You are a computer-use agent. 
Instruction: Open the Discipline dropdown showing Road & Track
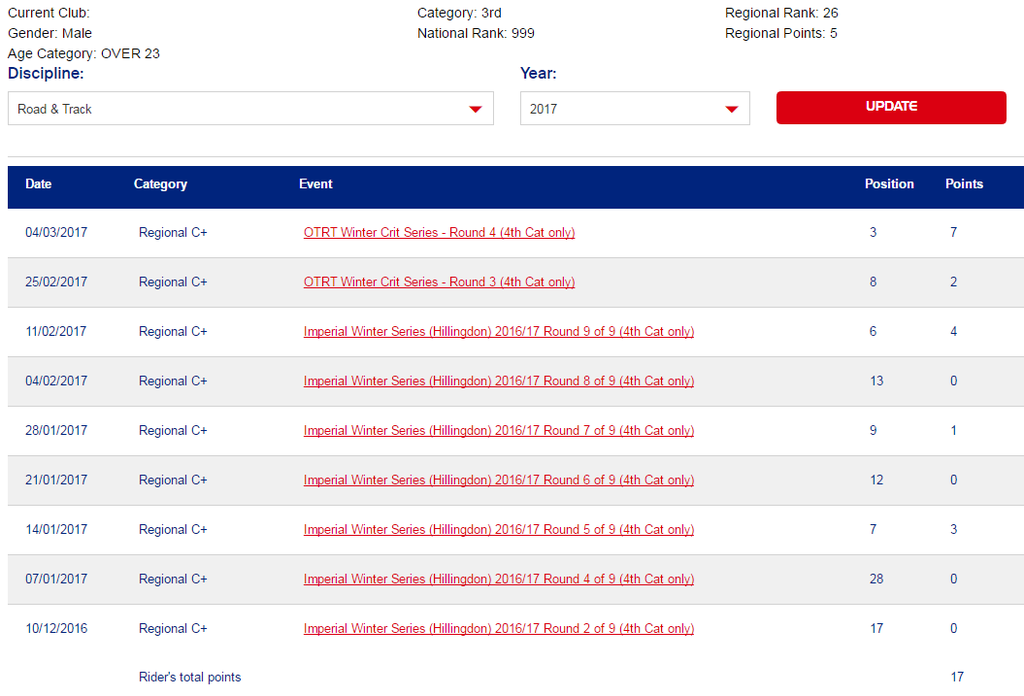coord(250,109)
